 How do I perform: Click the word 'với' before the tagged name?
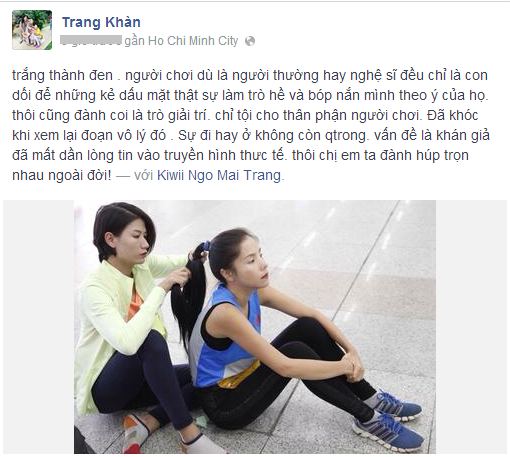(x=143, y=175)
